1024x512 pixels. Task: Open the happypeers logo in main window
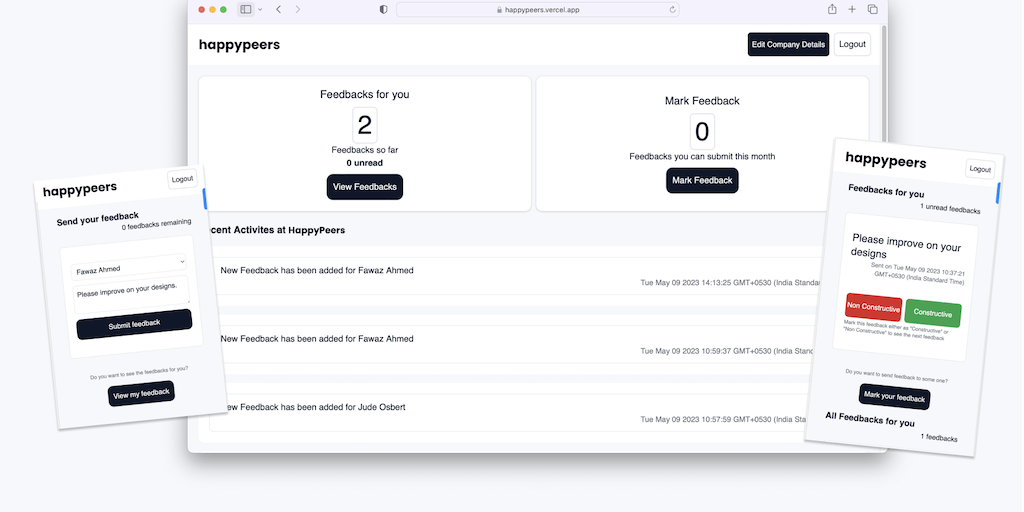[239, 44]
